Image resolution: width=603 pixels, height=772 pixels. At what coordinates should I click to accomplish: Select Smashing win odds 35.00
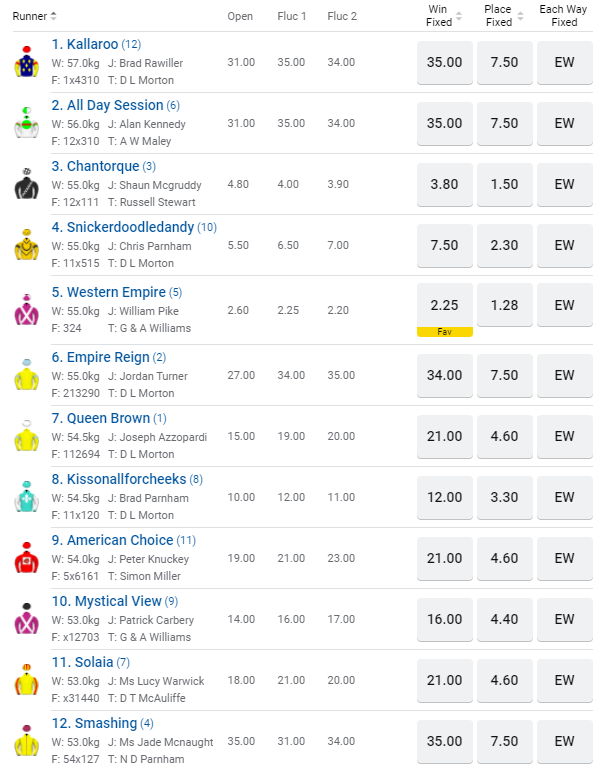(444, 741)
